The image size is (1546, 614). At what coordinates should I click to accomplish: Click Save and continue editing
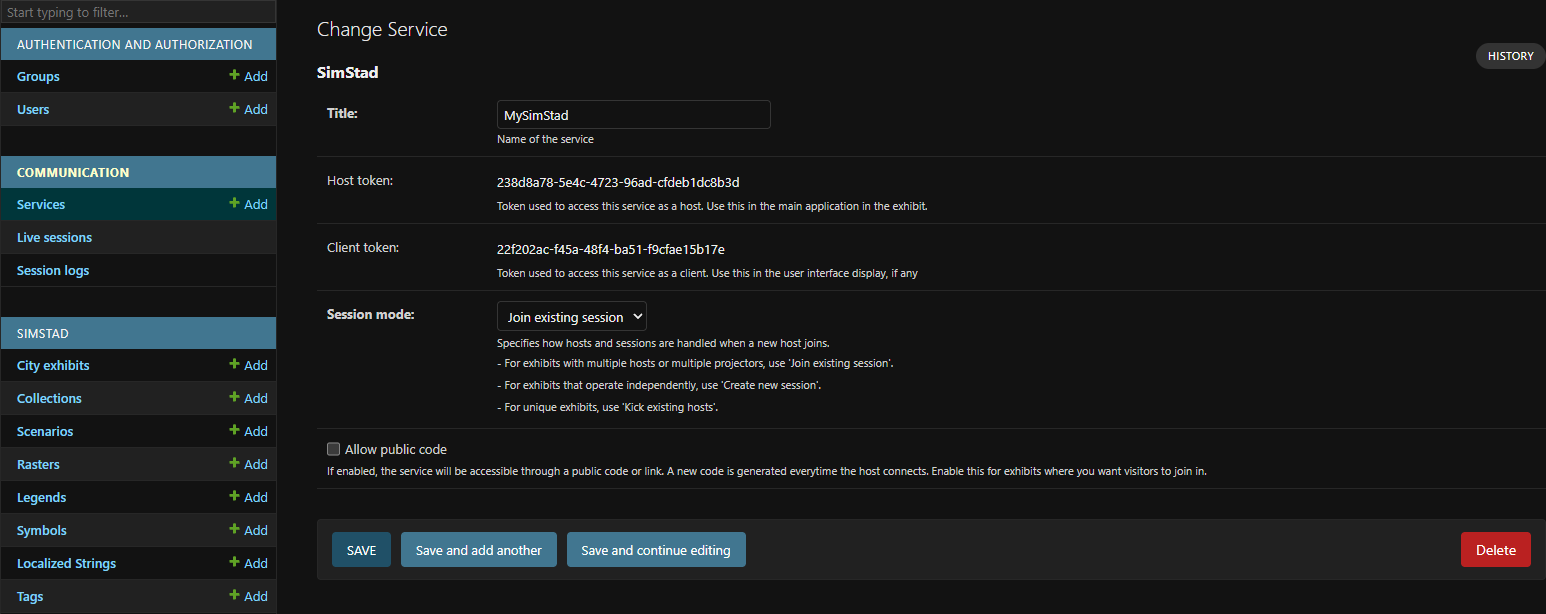[656, 550]
